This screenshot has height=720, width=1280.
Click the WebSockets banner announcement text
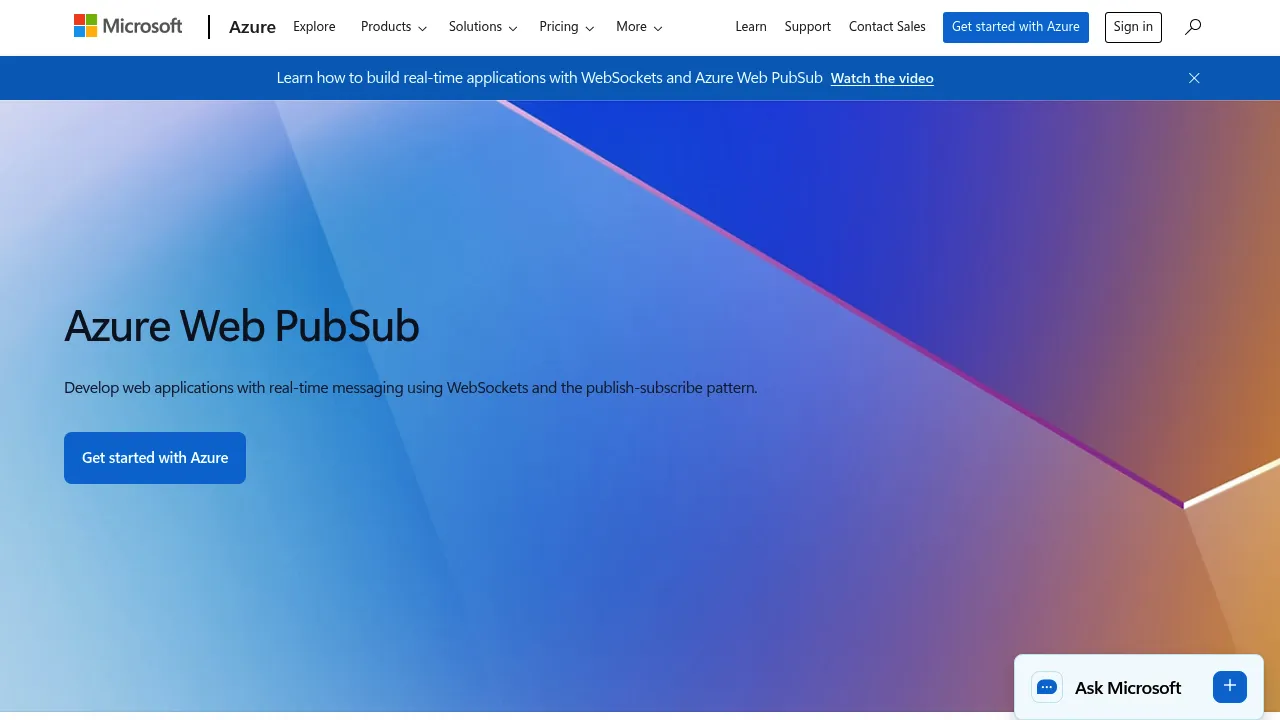550,78
